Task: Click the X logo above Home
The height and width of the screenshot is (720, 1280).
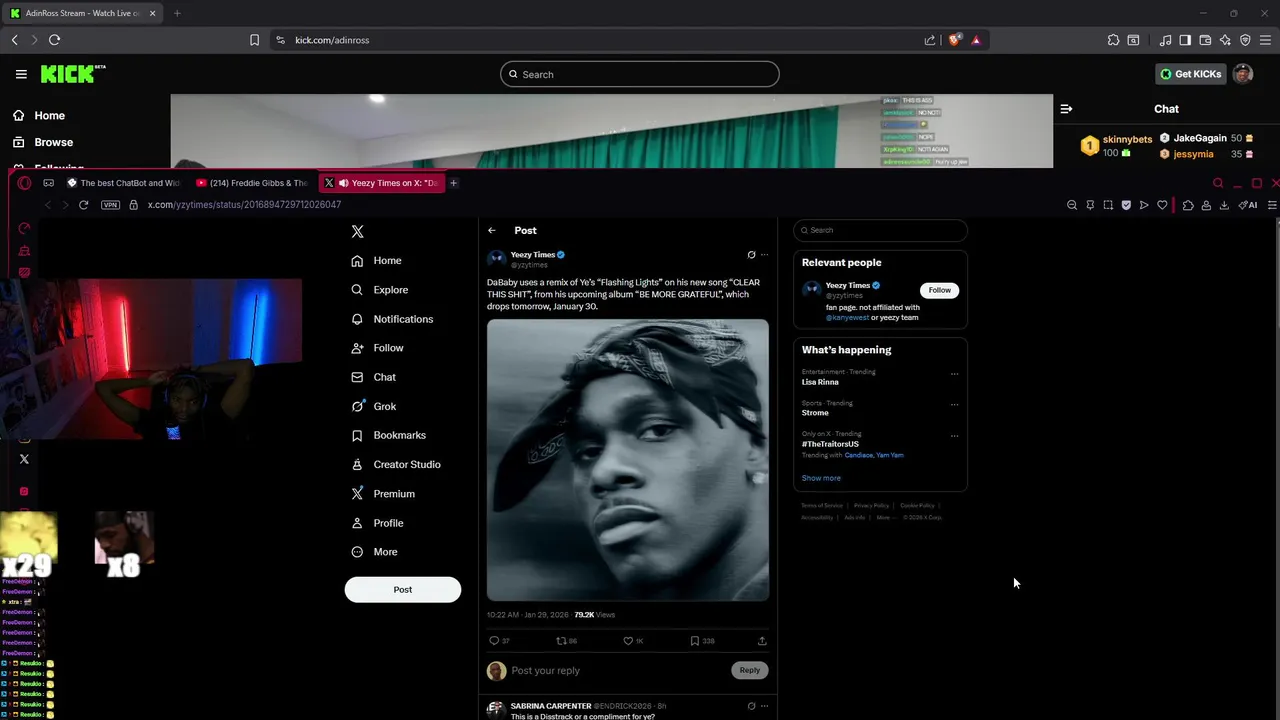Action: point(357,231)
